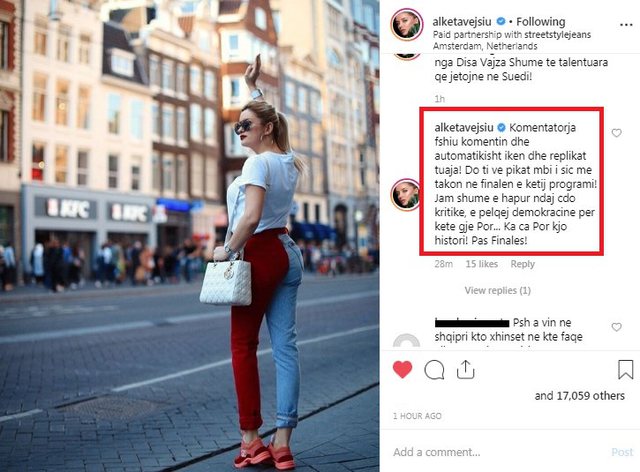640x472 pixels.
Task: Open alketavejsiu profile picture in header
Action: tap(407, 25)
